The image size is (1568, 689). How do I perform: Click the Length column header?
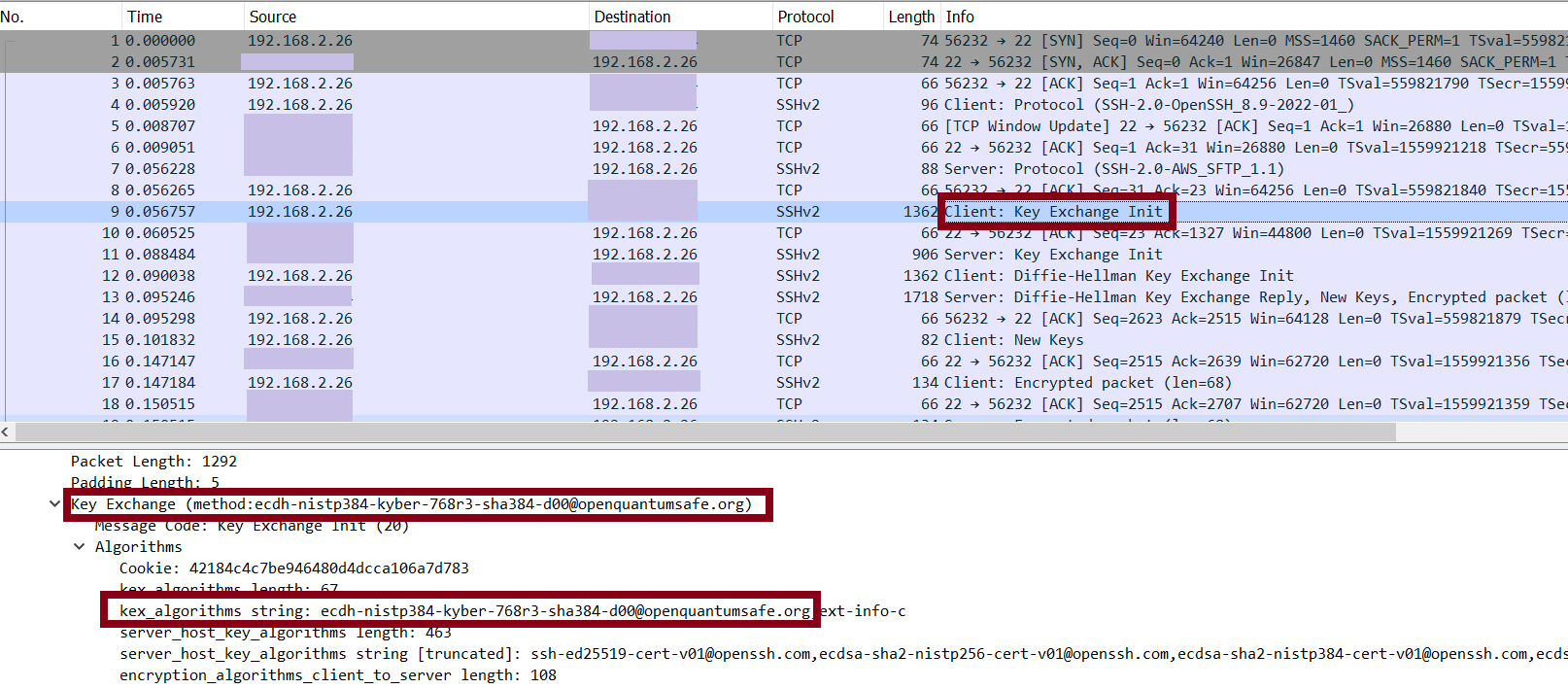pos(911,17)
